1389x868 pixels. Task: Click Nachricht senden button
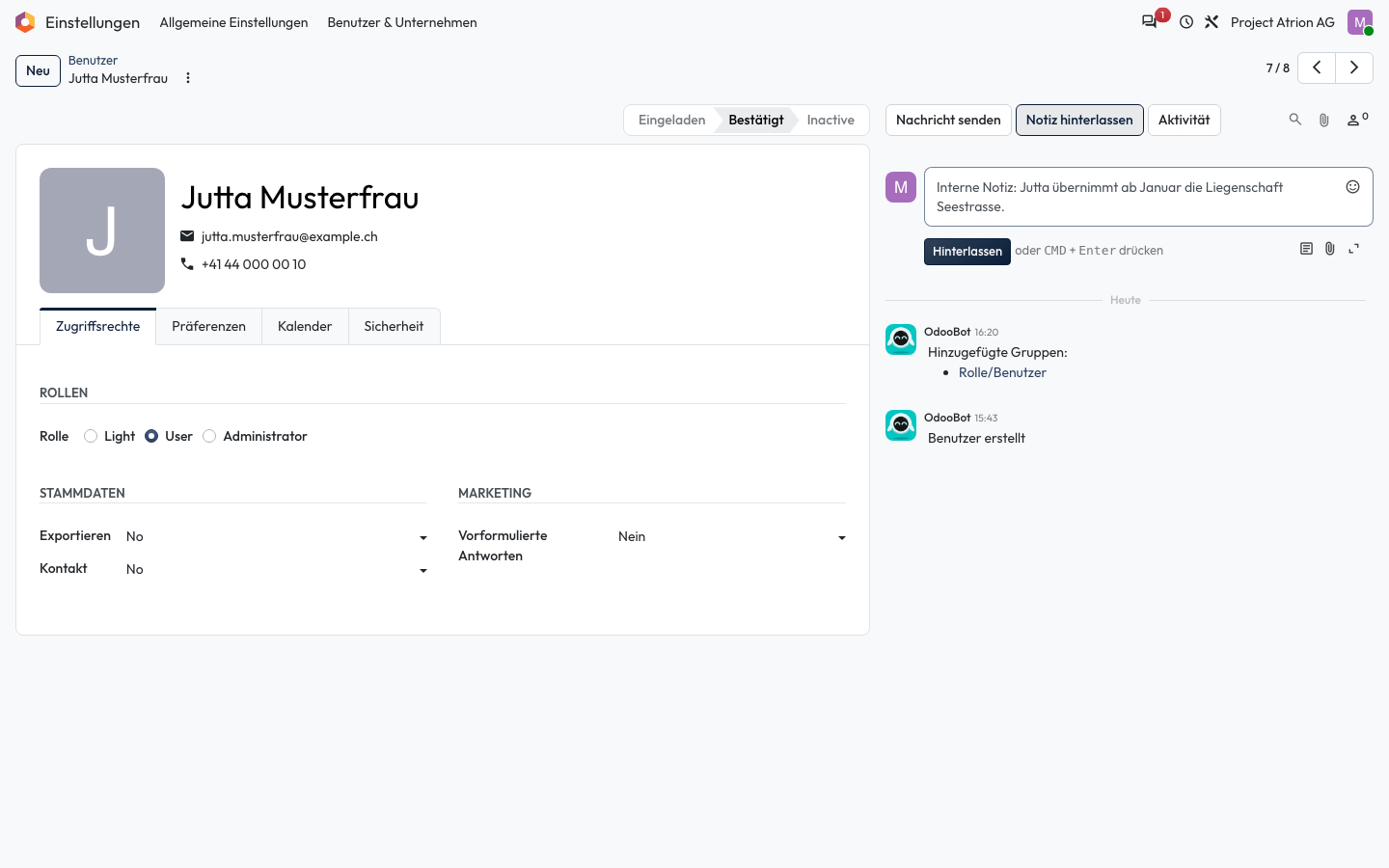click(948, 120)
